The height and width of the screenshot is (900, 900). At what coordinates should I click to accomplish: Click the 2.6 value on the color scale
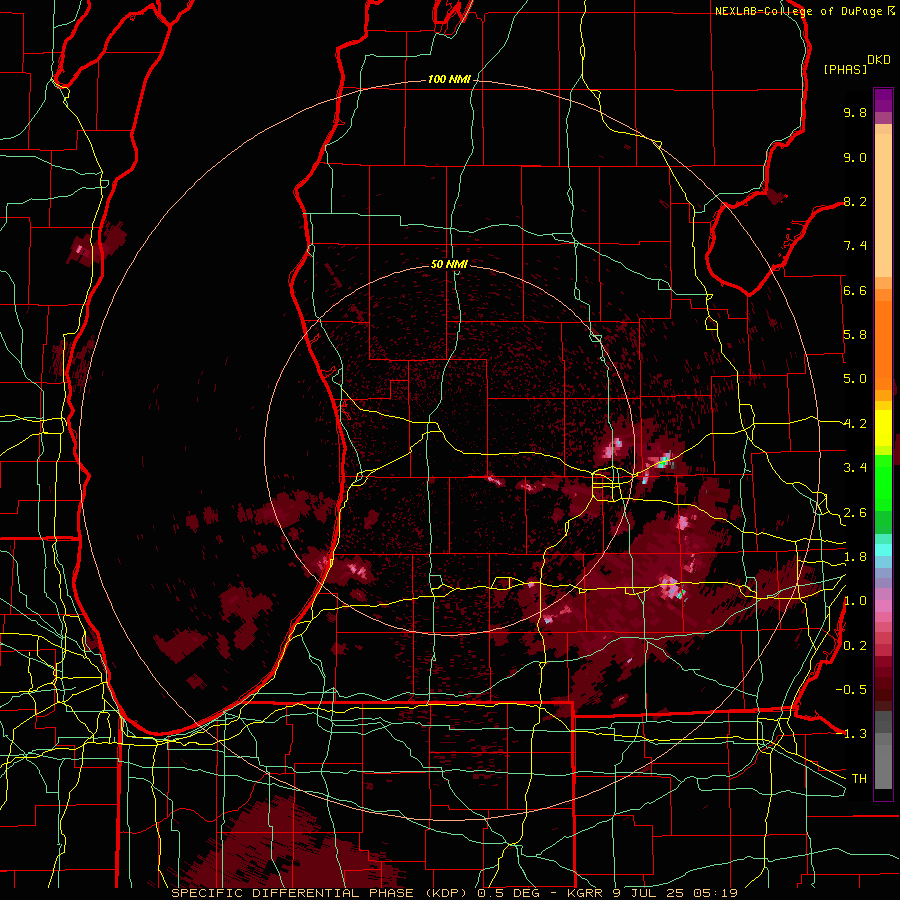pyautogui.click(x=855, y=513)
